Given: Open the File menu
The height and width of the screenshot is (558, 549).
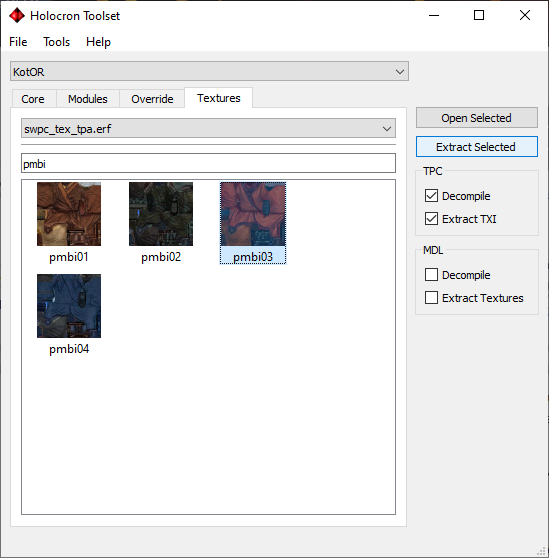Looking at the screenshot, I should [18, 42].
